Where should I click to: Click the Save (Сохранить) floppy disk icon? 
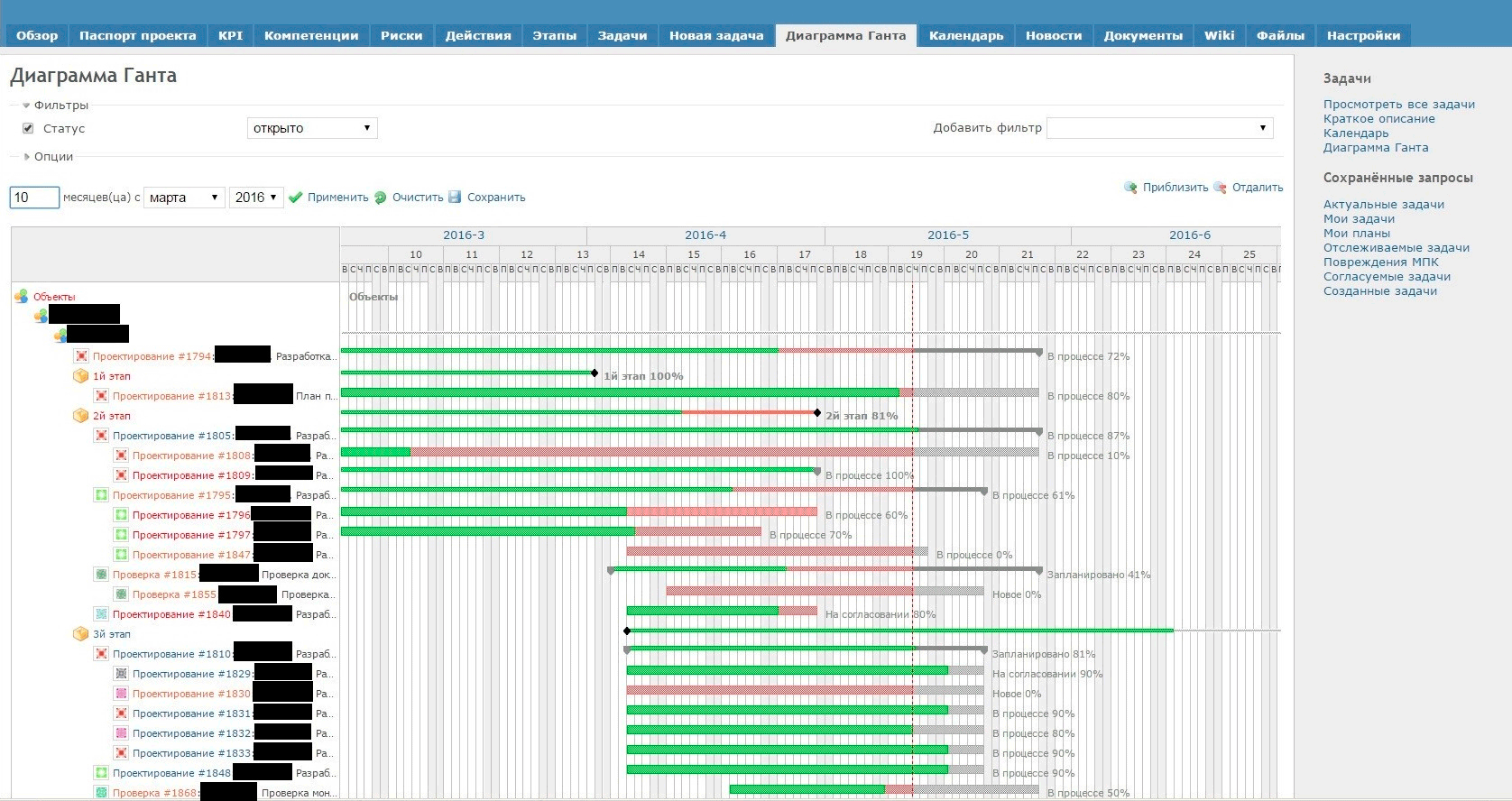coord(455,197)
